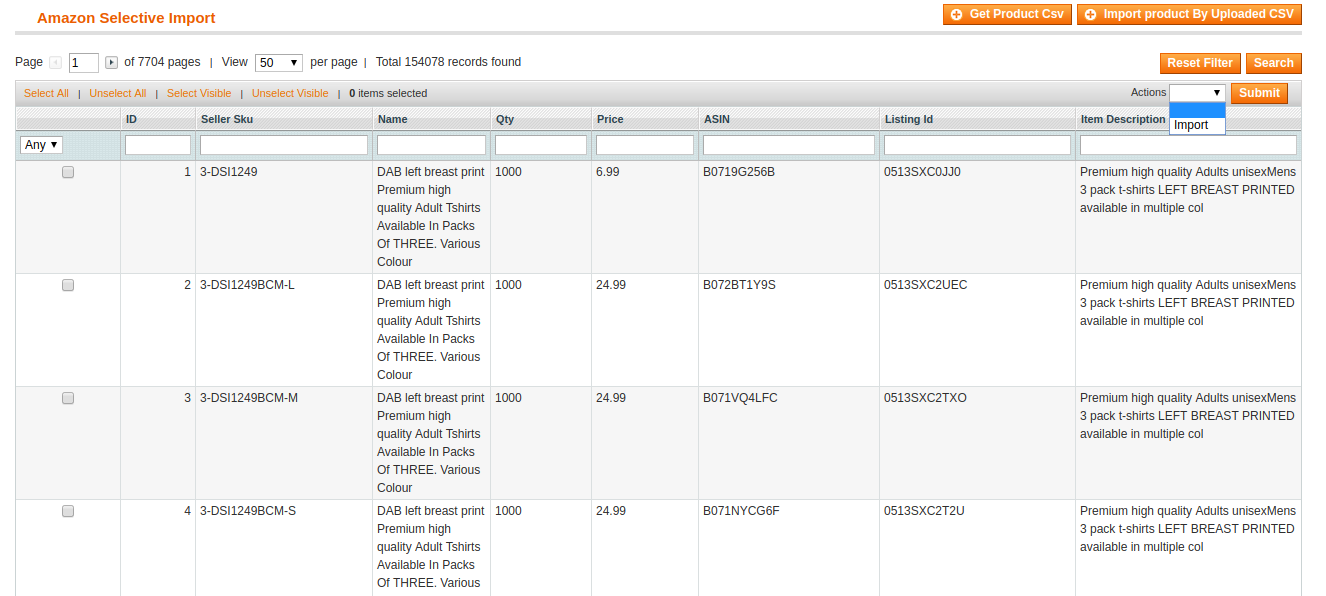Focus the Name filter field
This screenshot has width=1326, height=596.
(x=431, y=145)
